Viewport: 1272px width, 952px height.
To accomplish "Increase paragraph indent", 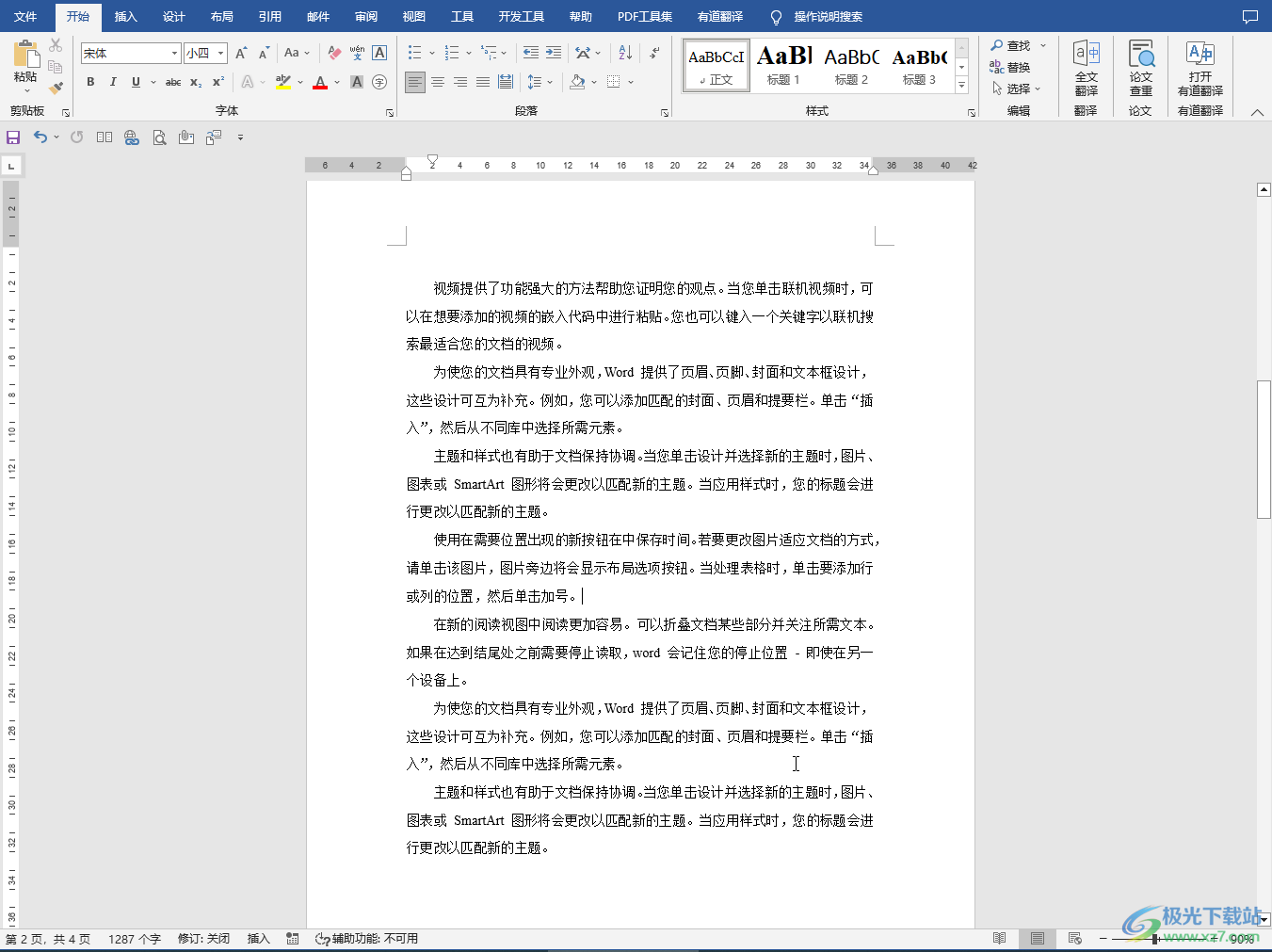I will 554,53.
